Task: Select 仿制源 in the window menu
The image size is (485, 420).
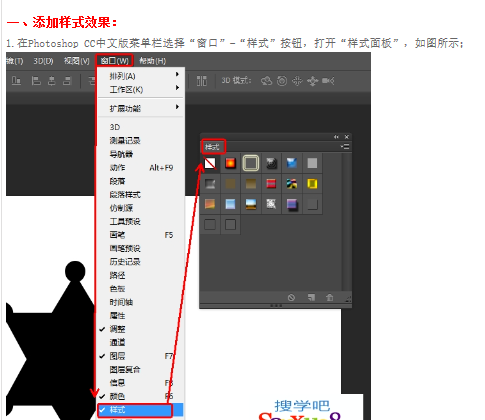Action: click(x=140, y=208)
